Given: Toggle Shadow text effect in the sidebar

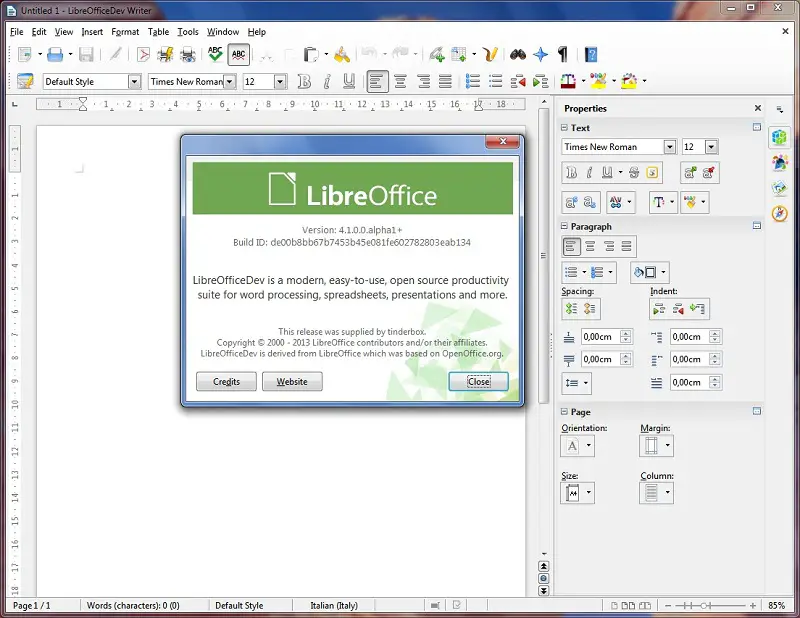Looking at the screenshot, I should tap(652, 173).
